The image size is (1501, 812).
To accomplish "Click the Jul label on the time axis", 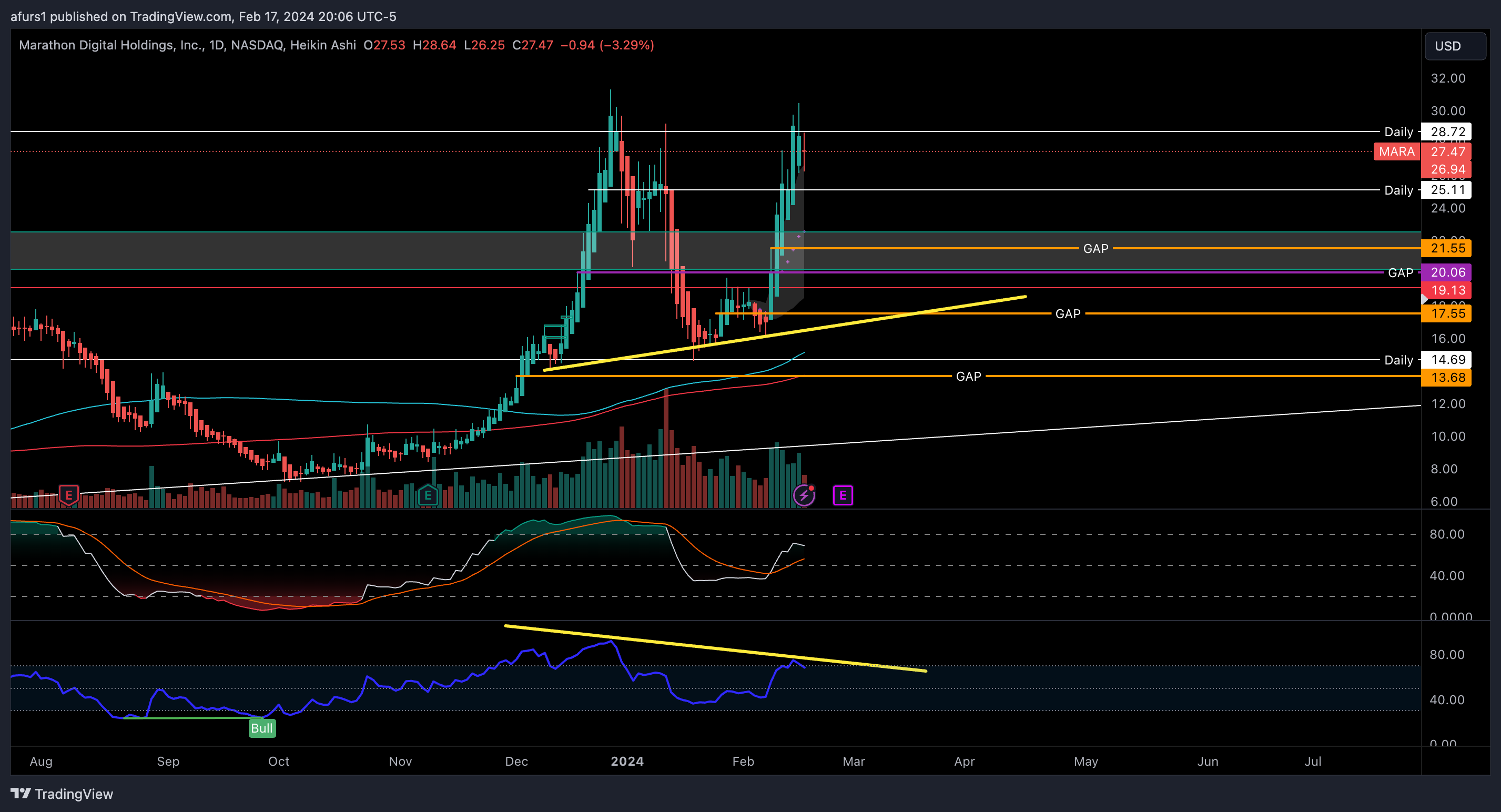I will point(1312,762).
